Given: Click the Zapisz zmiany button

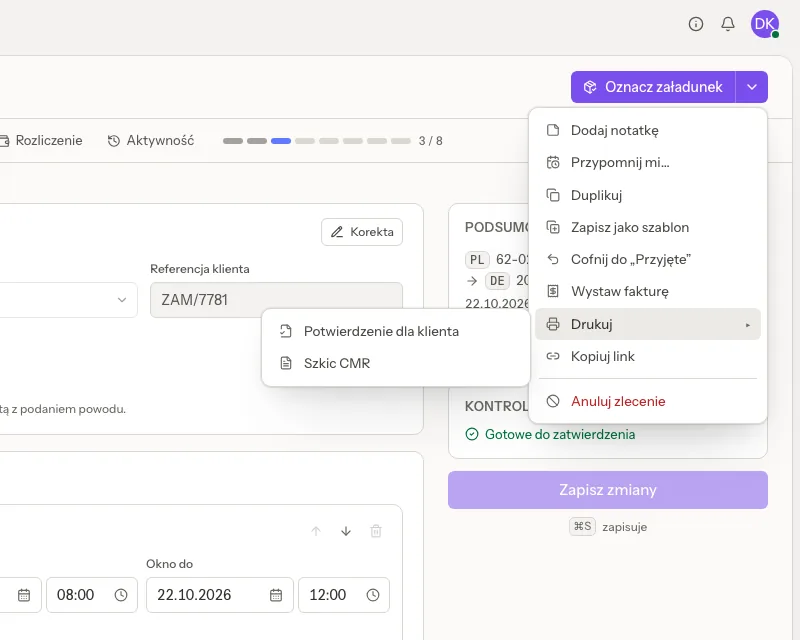Looking at the screenshot, I should 608,490.
